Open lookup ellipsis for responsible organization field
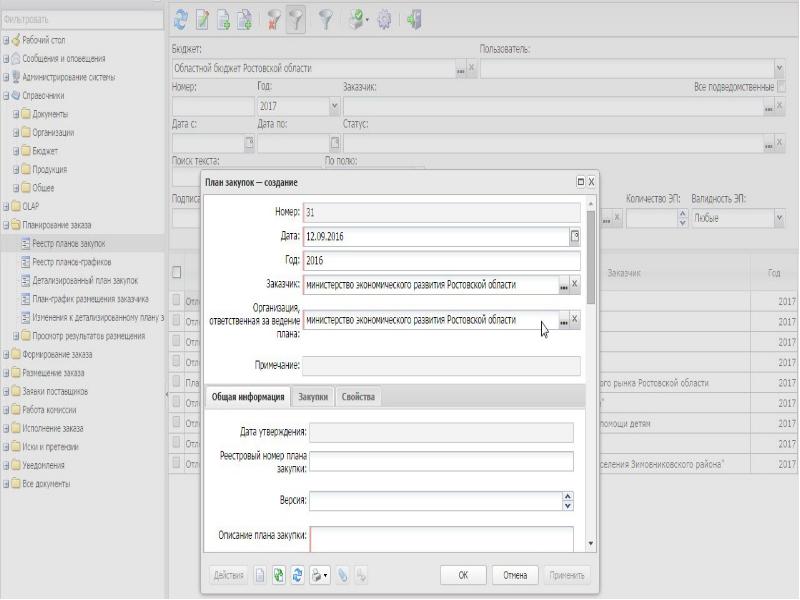The width and height of the screenshot is (800, 600). (x=563, y=320)
